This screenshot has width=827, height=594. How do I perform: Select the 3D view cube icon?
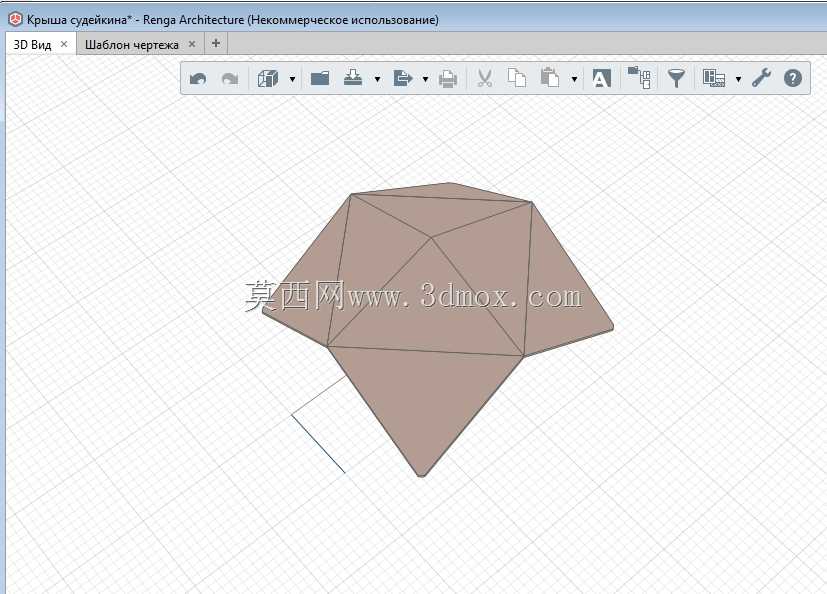coord(268,79)
